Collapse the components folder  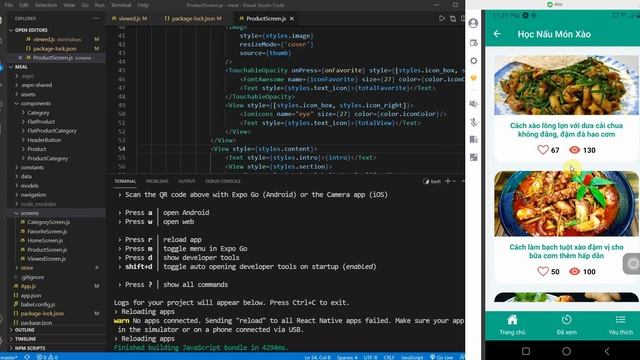coord(36,104)
